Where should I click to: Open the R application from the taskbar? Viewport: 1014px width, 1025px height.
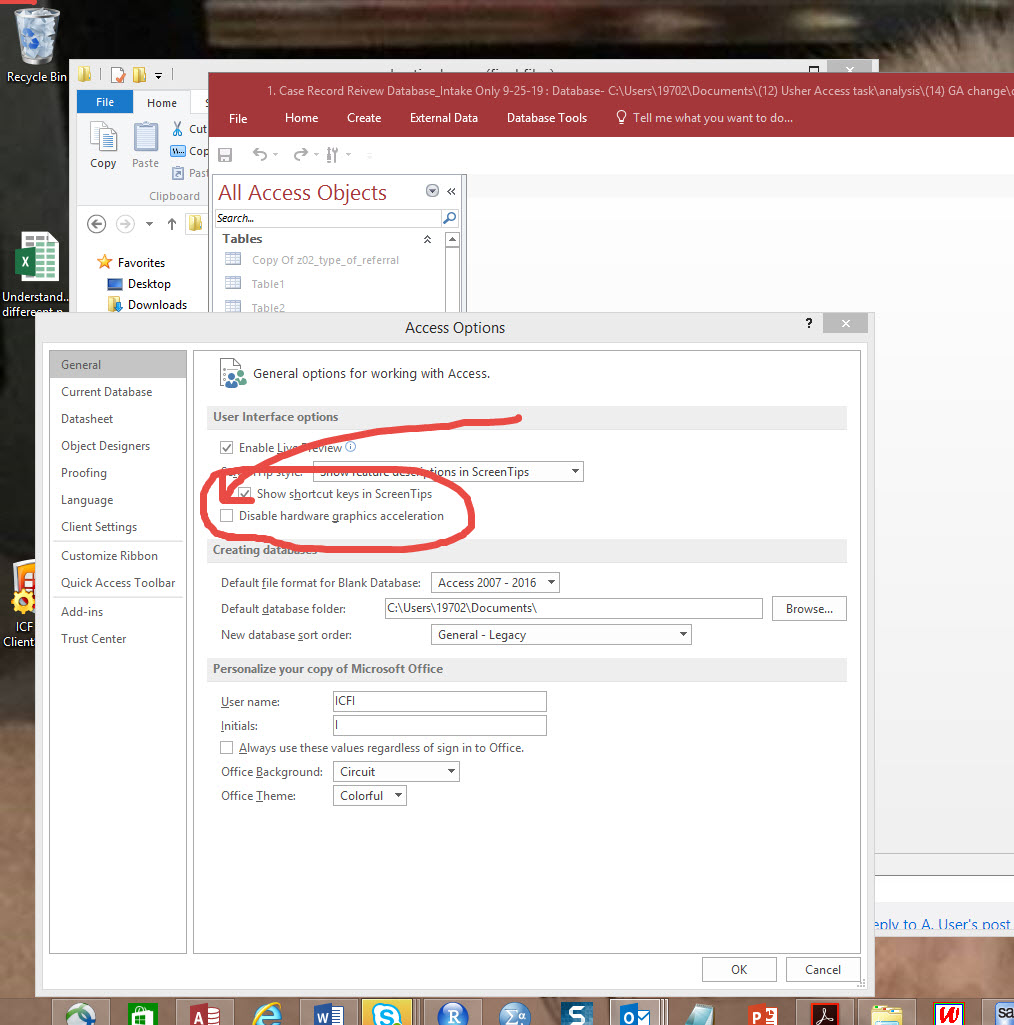[x=453, y=1015]
